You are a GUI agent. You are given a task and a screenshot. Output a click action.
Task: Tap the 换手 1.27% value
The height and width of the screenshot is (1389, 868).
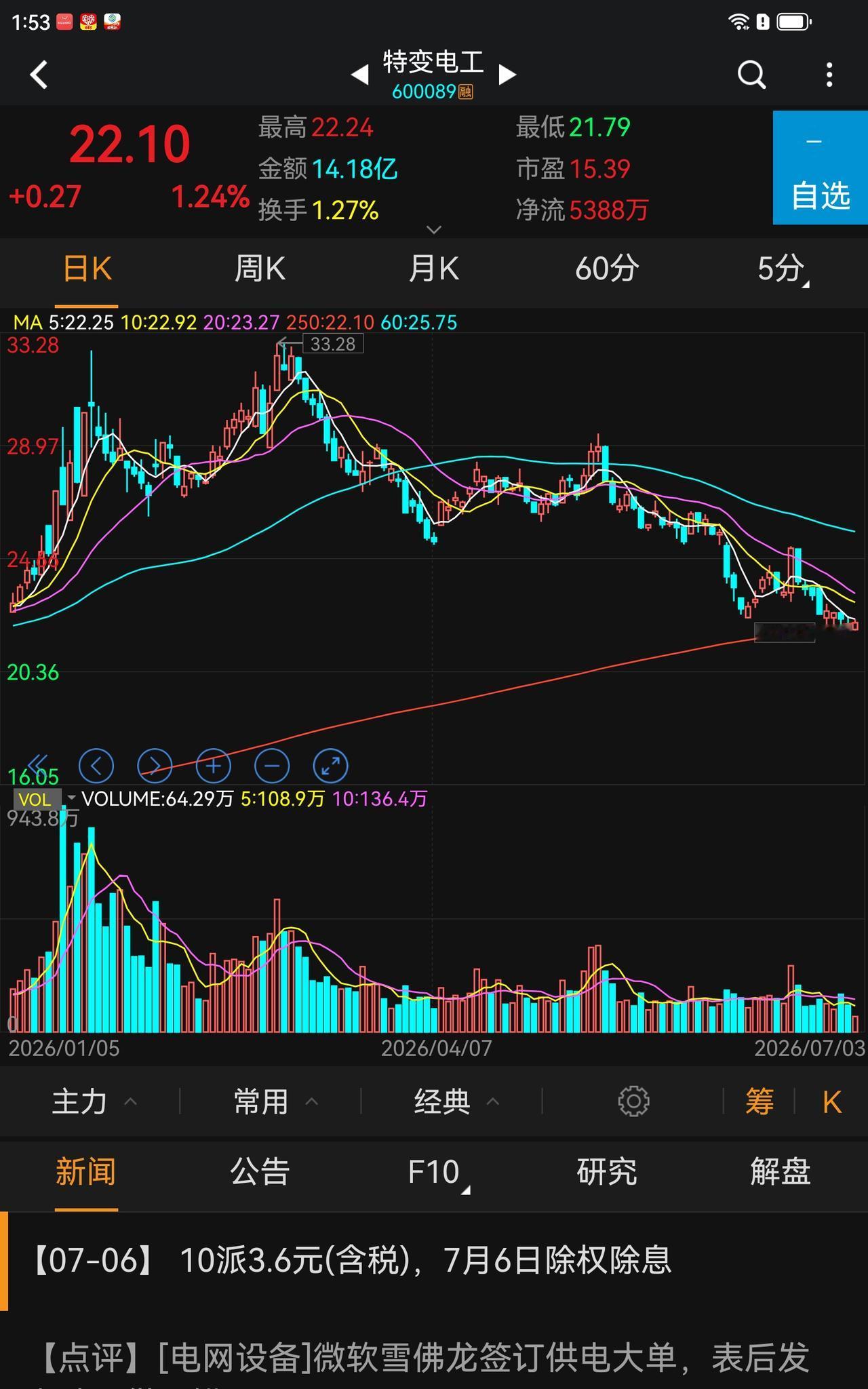(345, 210)
